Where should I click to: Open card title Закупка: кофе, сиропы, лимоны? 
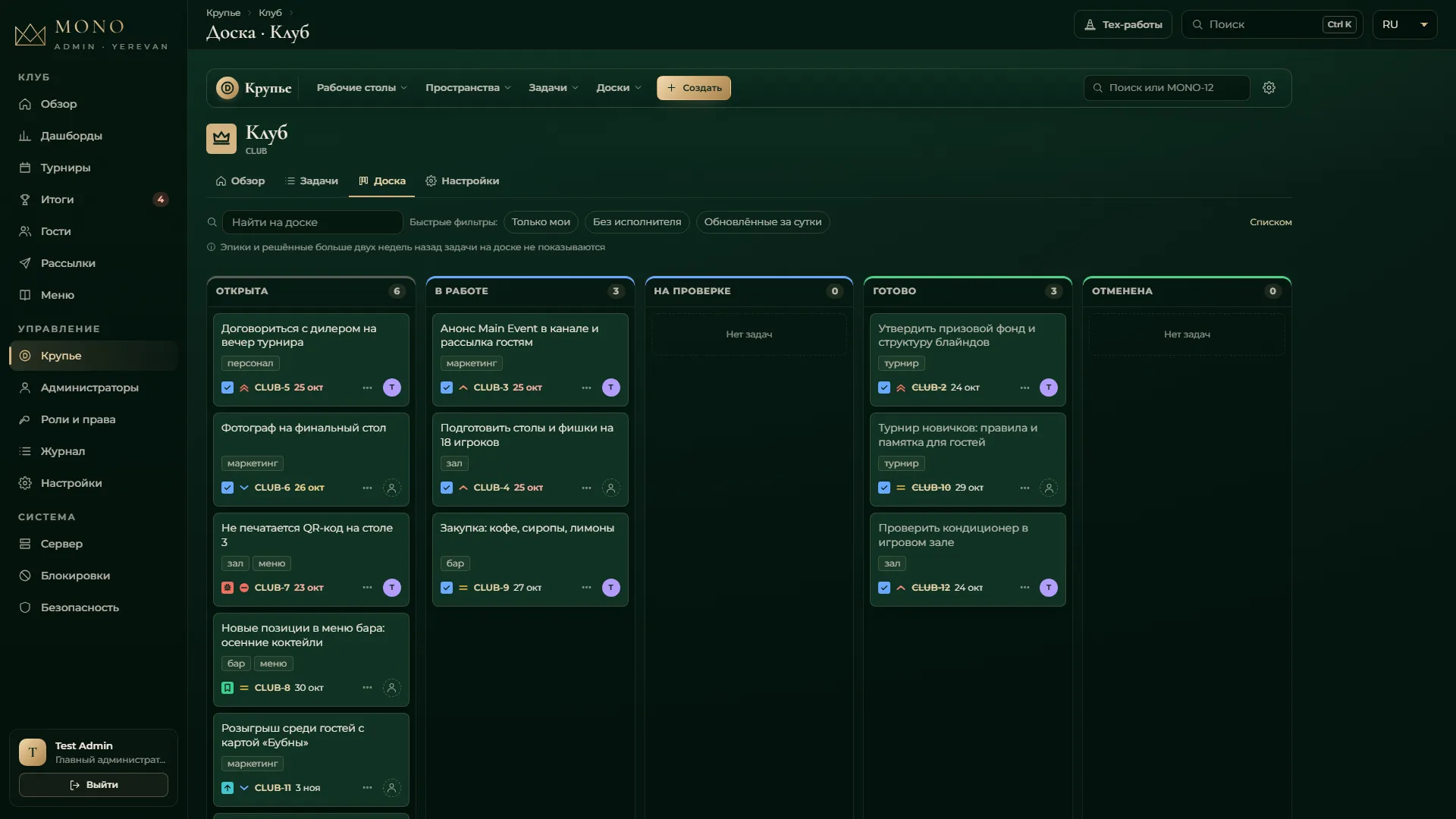(527, 529)
